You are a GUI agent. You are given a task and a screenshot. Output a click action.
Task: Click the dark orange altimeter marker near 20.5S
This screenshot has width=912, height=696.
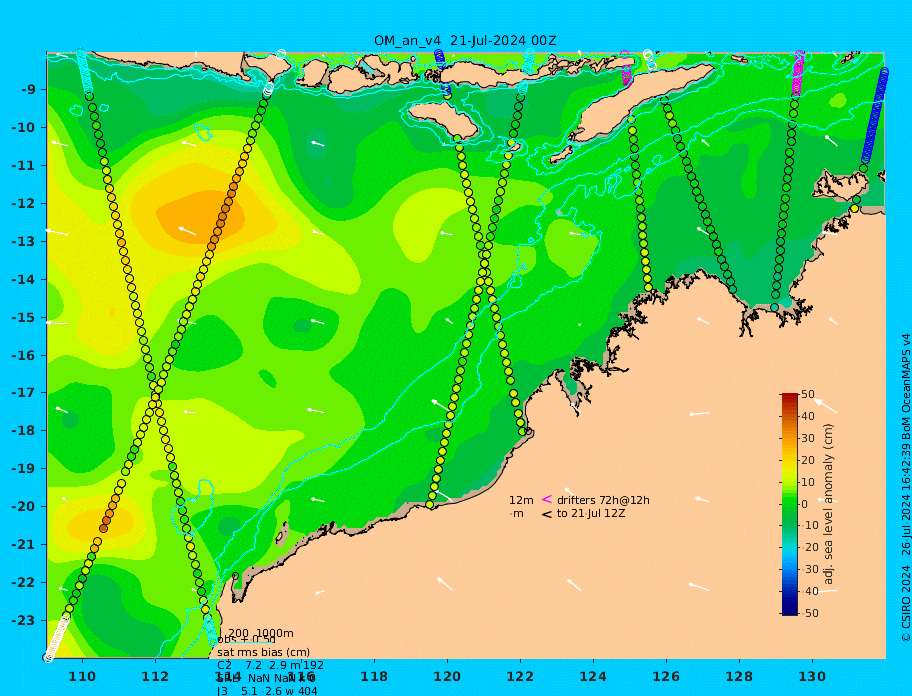(x=104, y=528)
